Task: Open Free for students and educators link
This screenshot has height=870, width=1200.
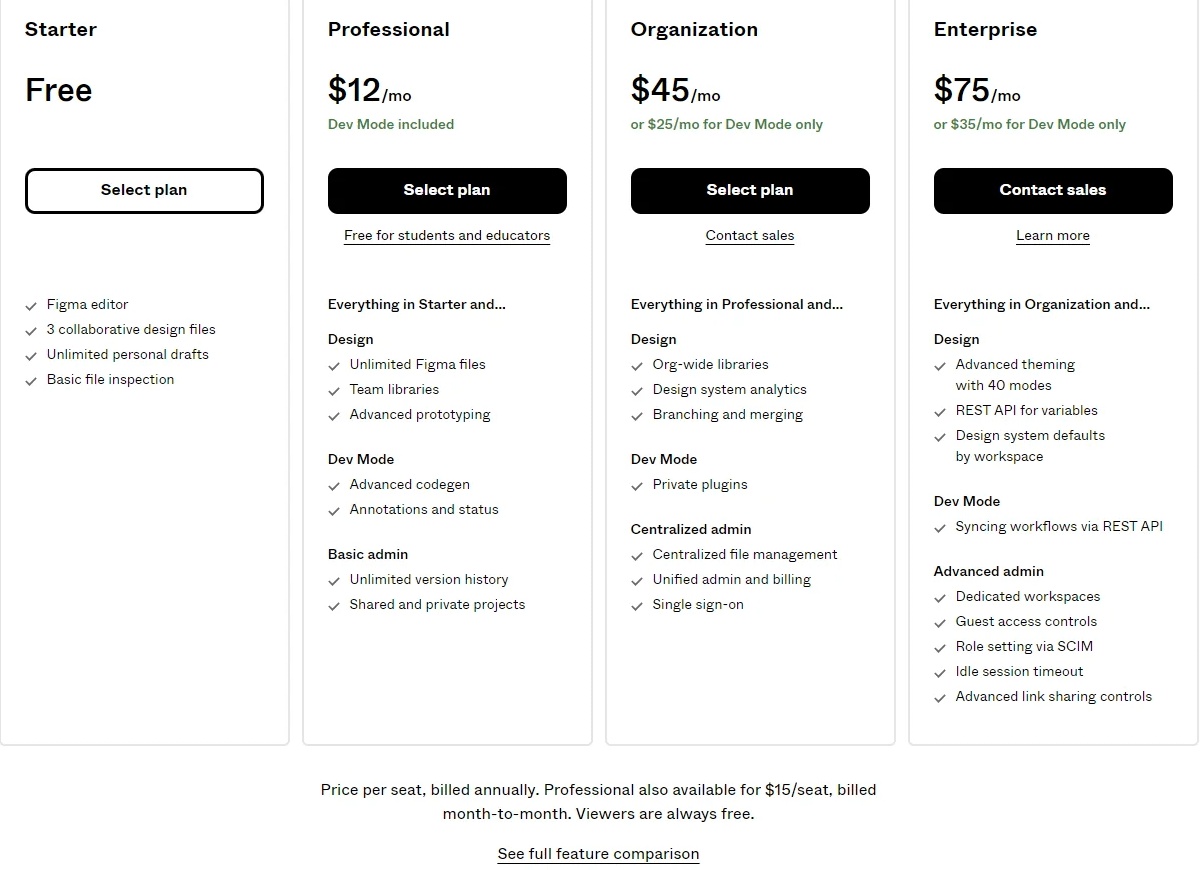Action: point(447,236)
